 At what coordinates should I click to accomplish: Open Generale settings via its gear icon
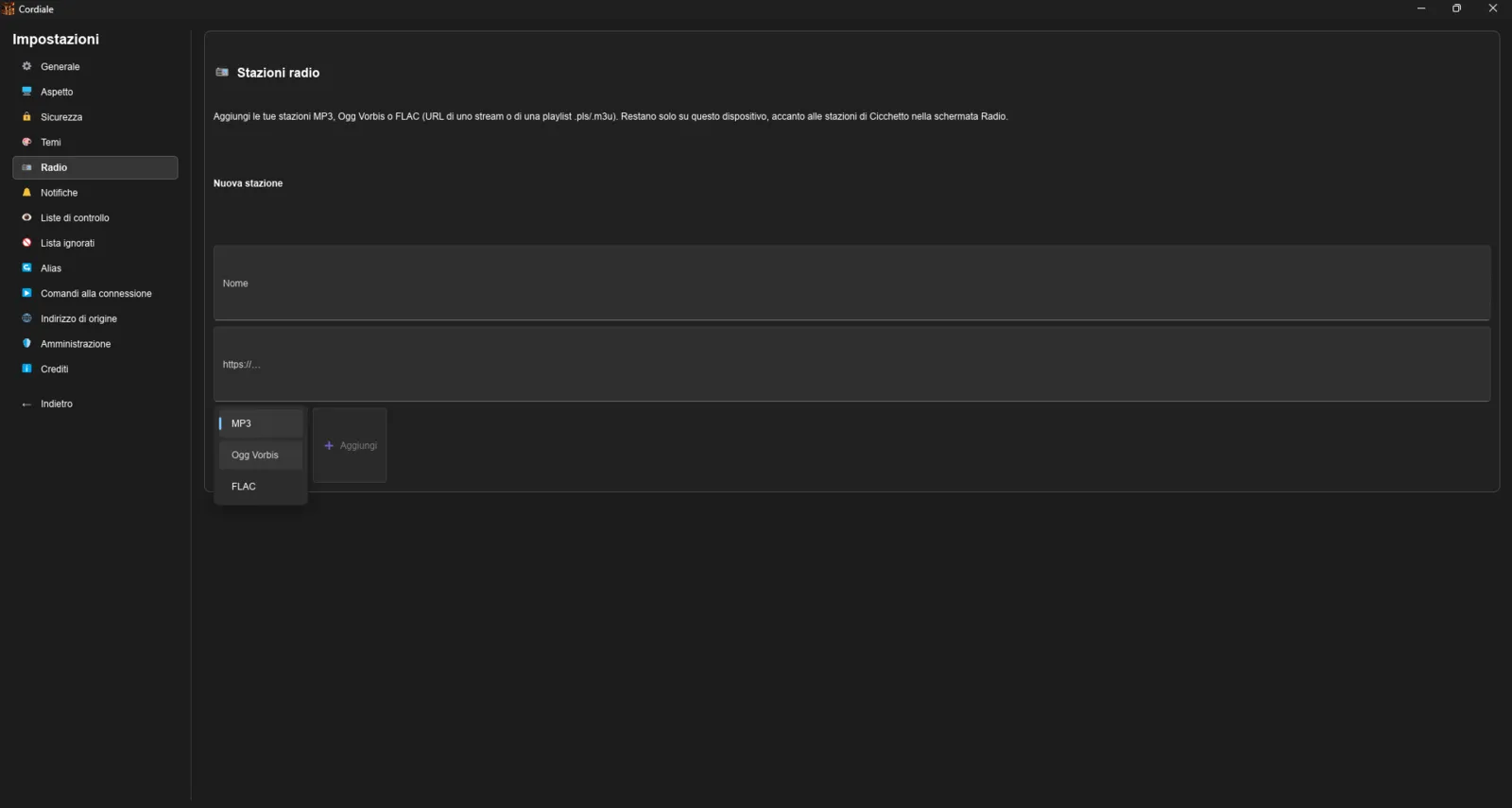pyautogui.click(x=26, y=66)
